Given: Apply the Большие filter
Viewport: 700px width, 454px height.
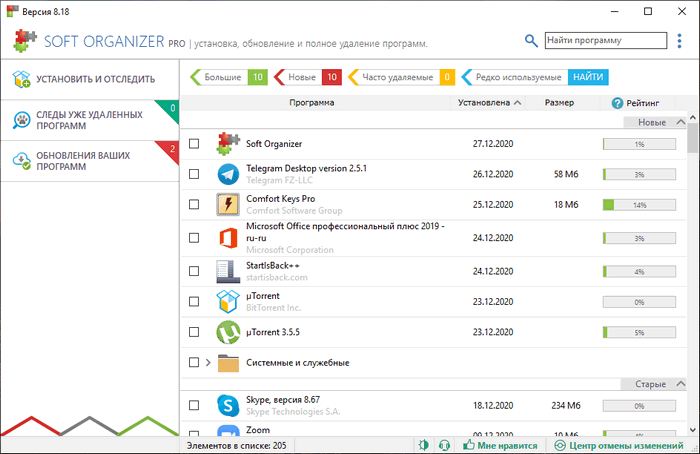Looking at the screenshot, I should point(229,77).
